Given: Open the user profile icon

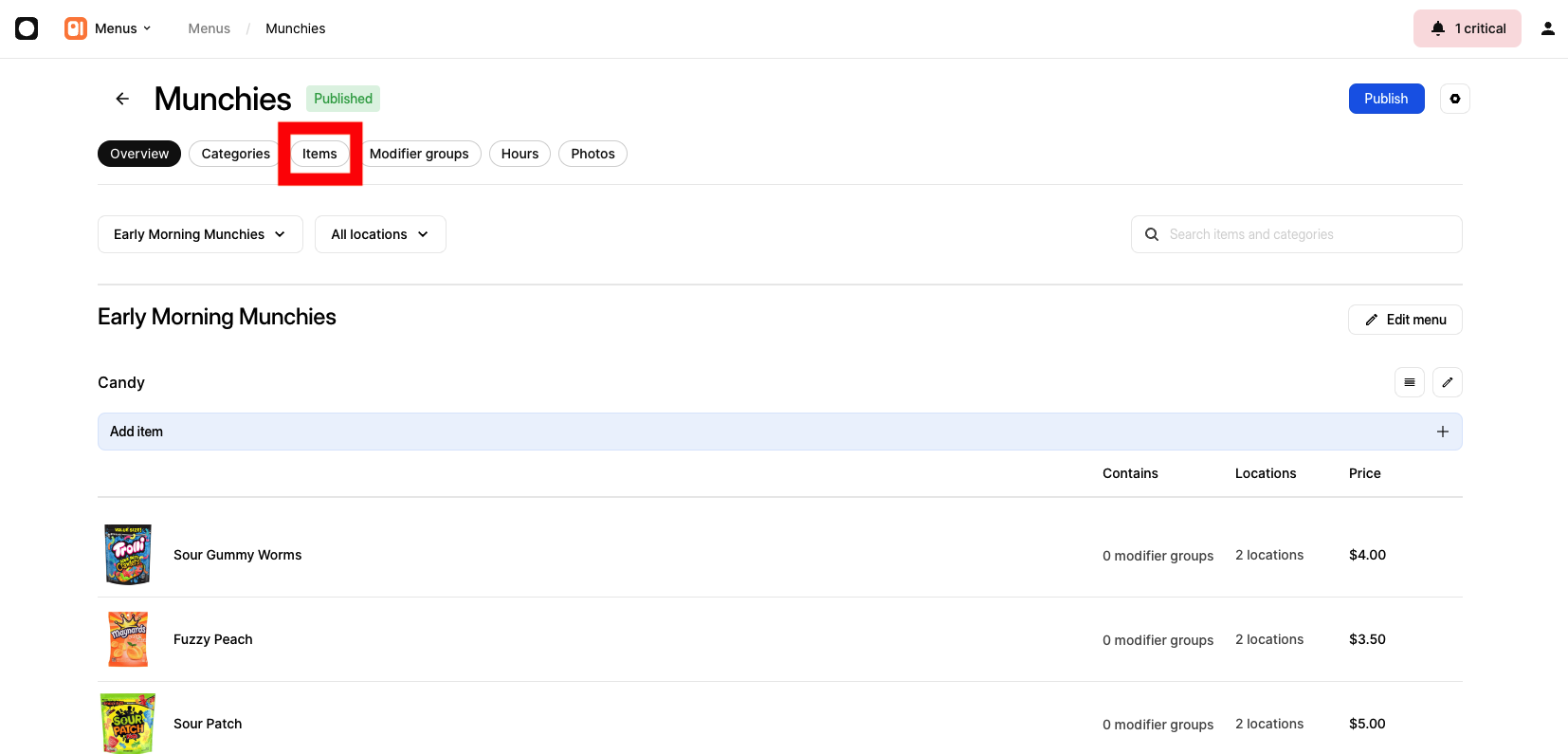Looking at the screenshot, I should 1547,28.
